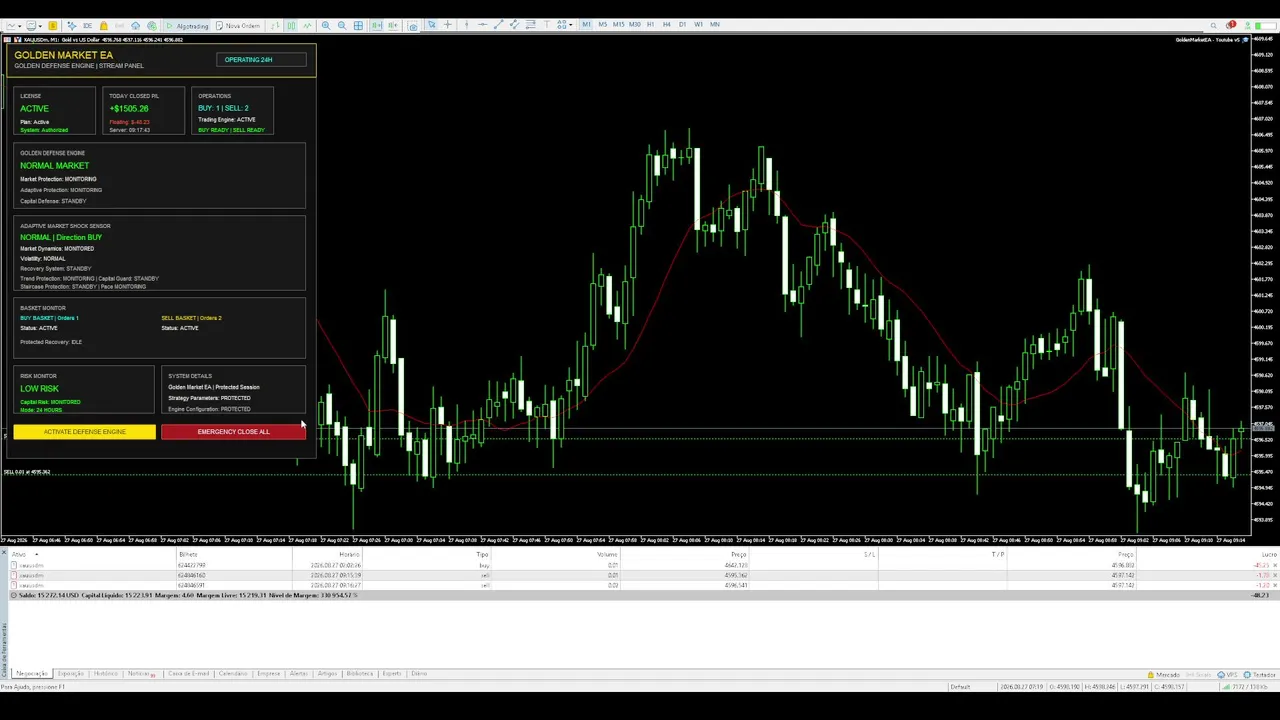This screenshot has height=720, width=1280.
Task: Click the orange dollar symbols icon
Action: 52,25
